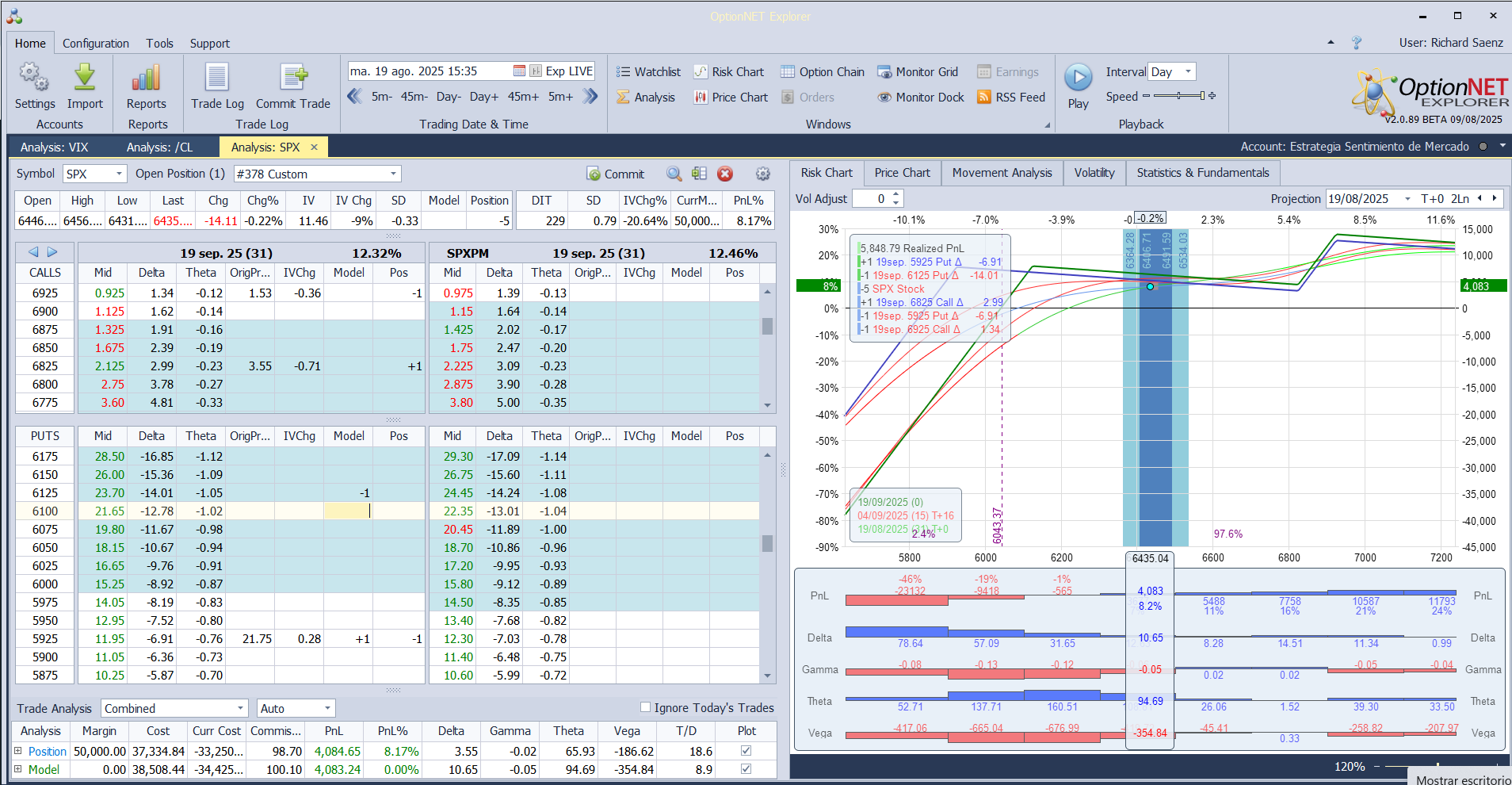
Task: Open the position gear settings icon
Action: [763, 174]
